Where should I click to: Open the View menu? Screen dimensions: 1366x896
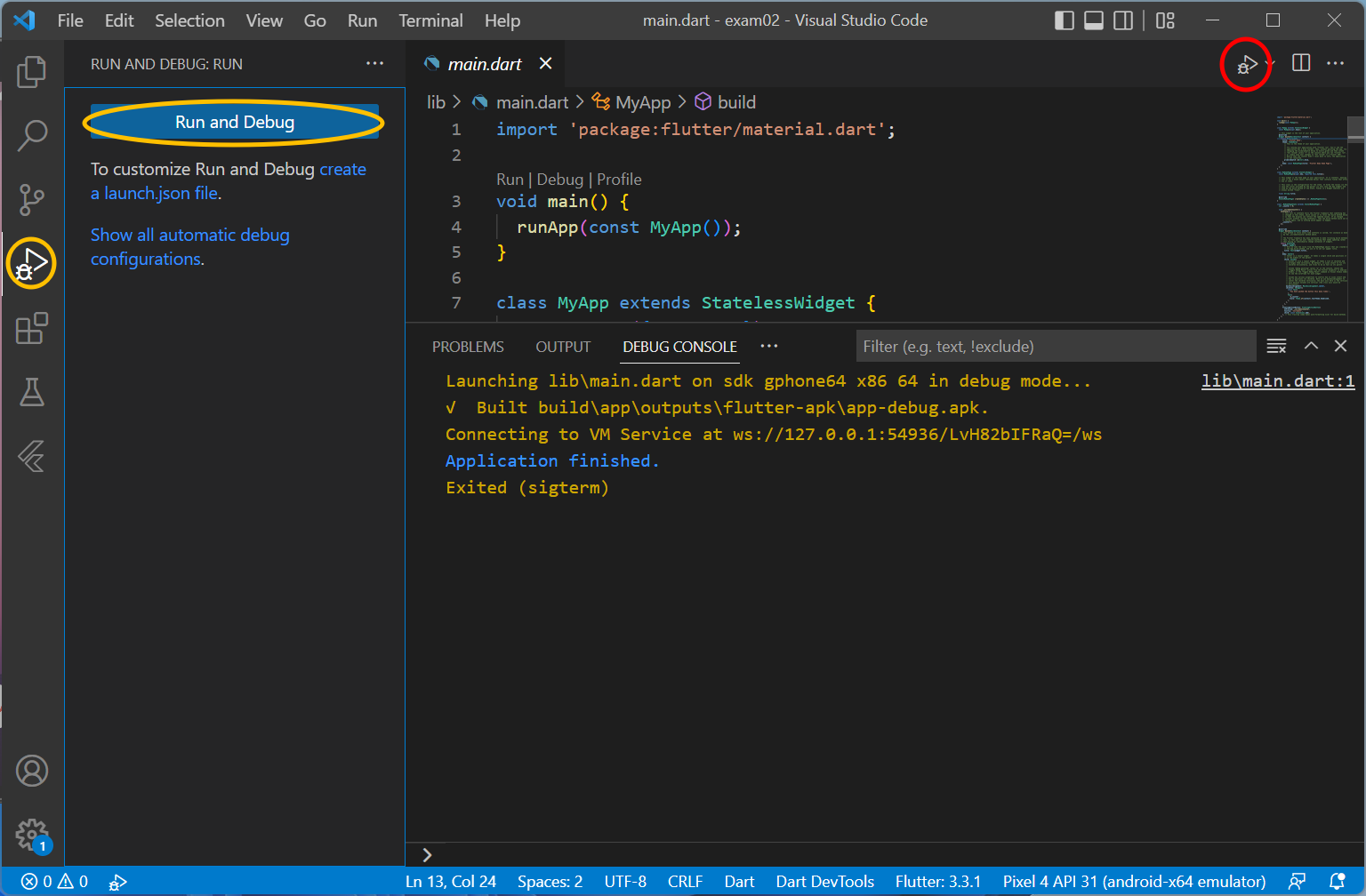264,20
